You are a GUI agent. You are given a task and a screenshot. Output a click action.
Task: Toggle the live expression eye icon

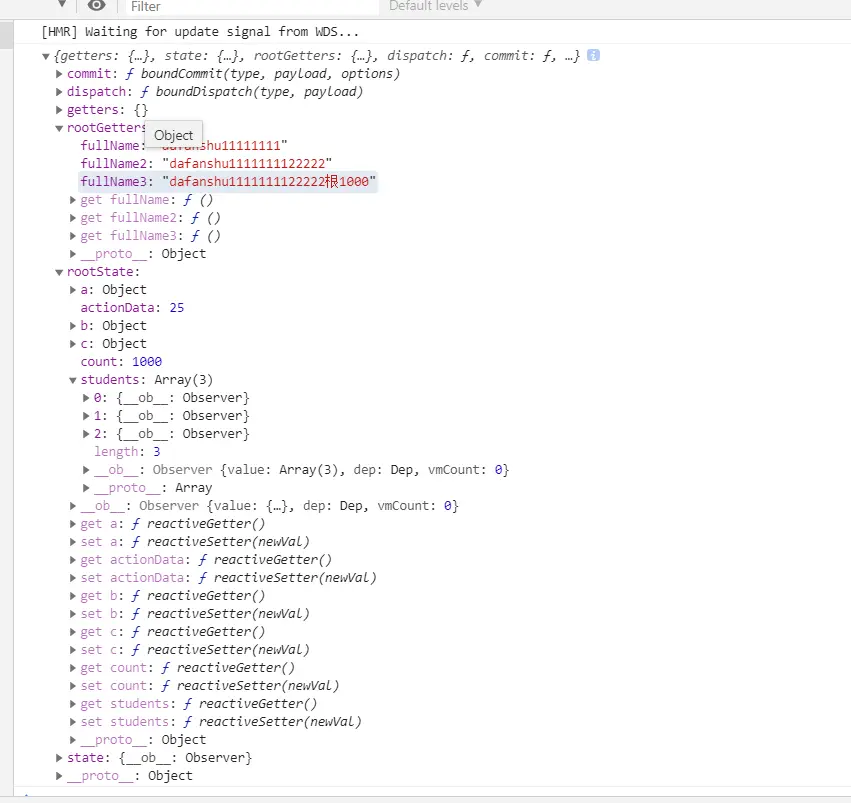(x=97, y=5)
